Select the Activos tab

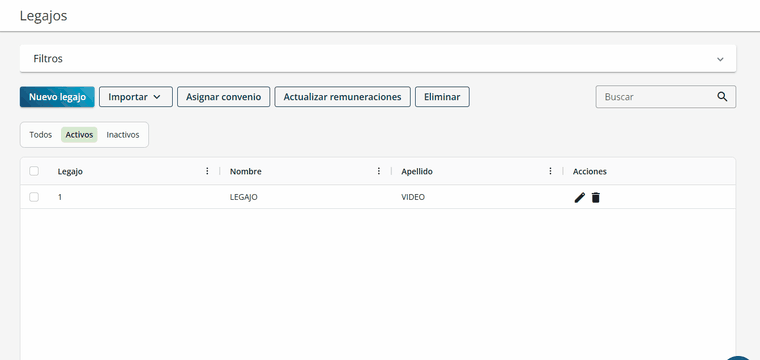click(79, 135)
